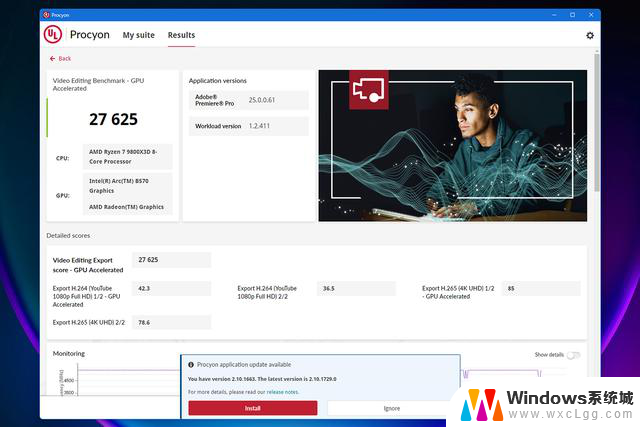640x427 pixels.
Task: Go back using the Back link
Action: coord(64,58)
